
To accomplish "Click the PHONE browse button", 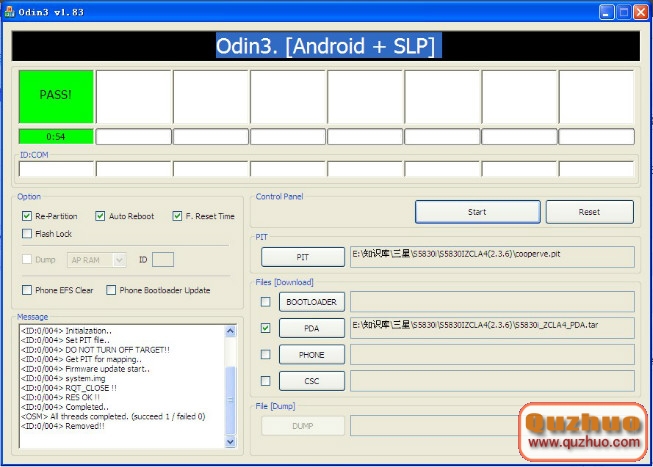I will point(312,355).
